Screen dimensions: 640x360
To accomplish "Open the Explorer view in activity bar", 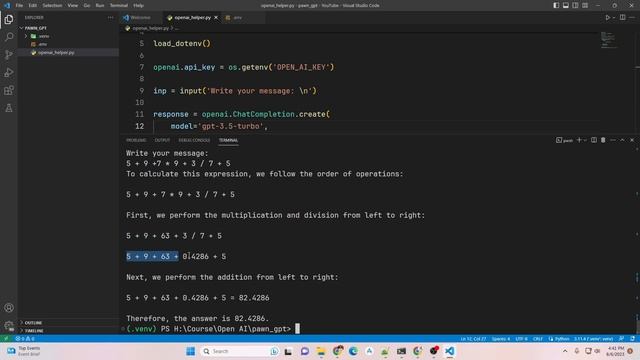I will [x=9, y=19].
